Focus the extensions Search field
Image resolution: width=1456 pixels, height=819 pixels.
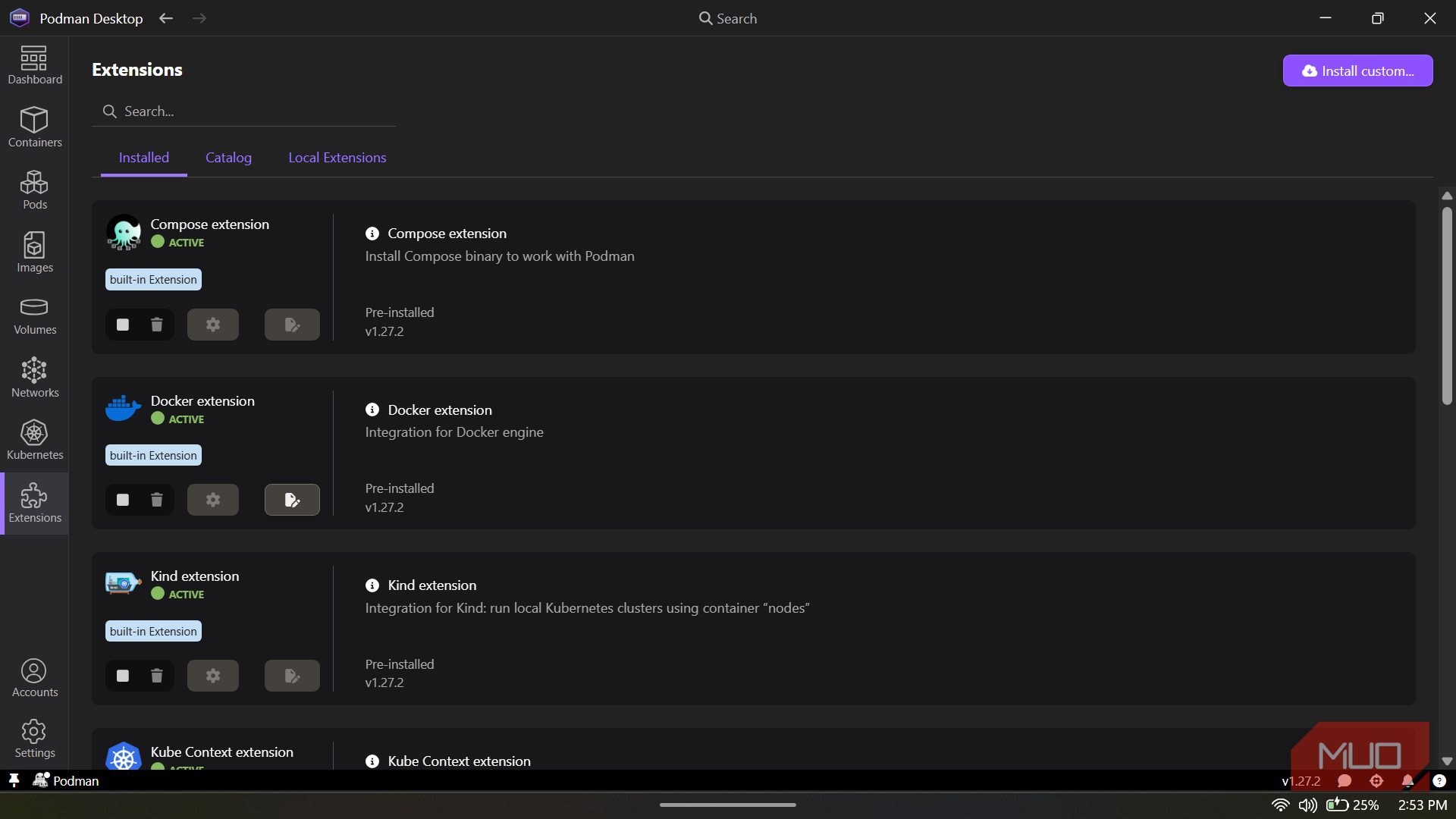point(244,111)
